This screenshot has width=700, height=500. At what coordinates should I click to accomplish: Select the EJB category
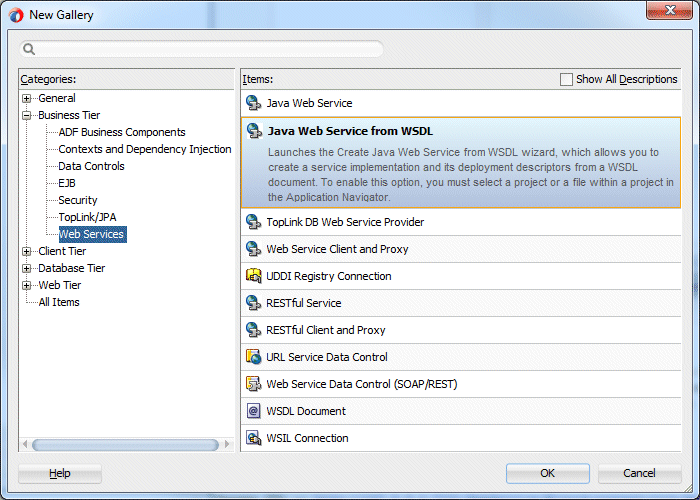[x=67, y=183]
